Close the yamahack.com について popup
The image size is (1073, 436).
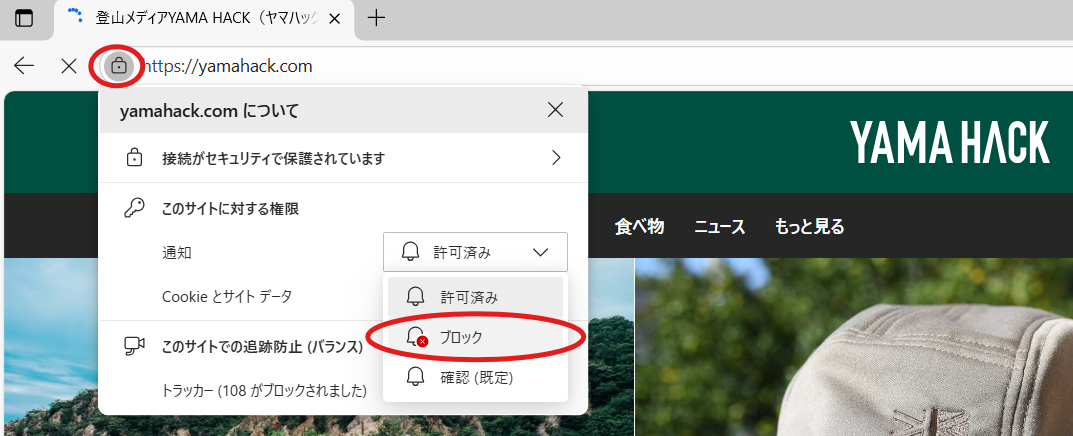point(555,110)
